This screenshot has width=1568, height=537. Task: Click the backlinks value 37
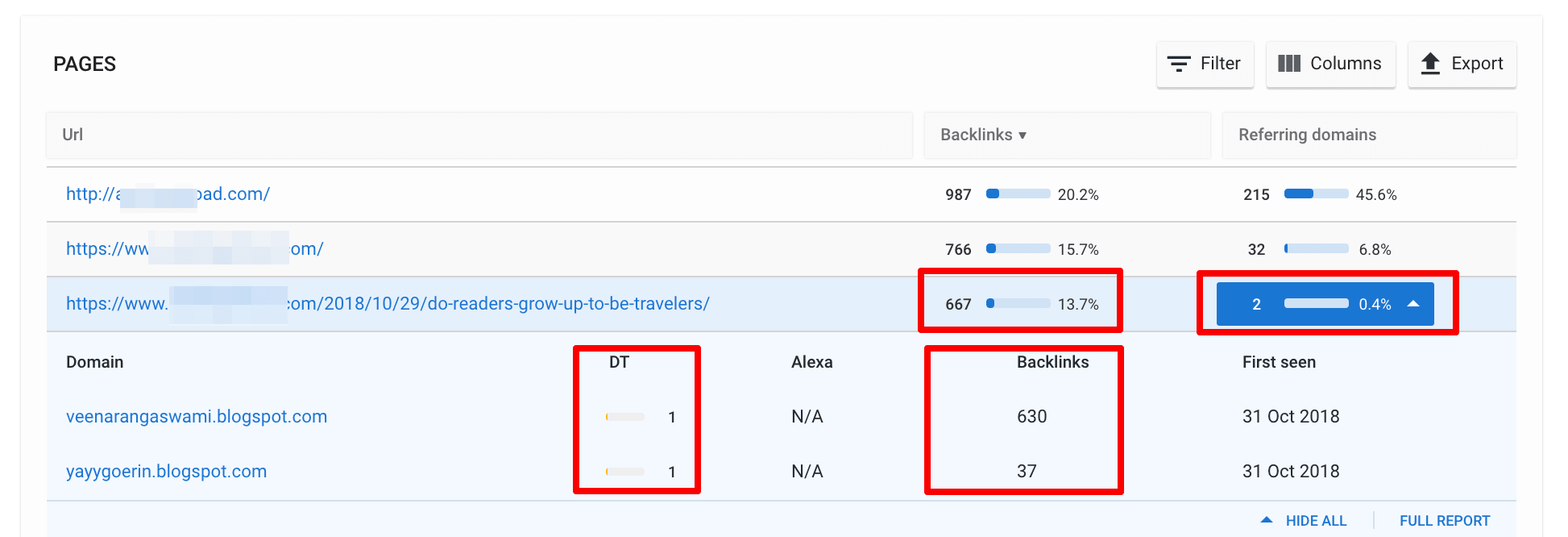1027,472
